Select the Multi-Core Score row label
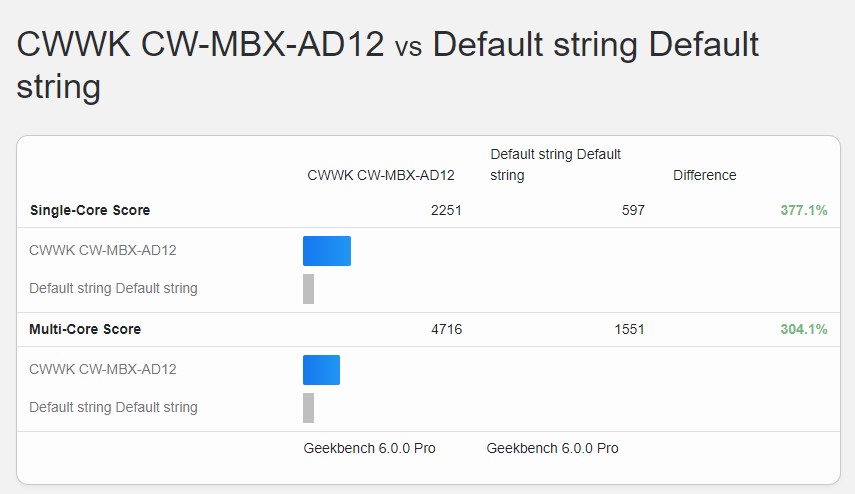 (x=85, y=329)
